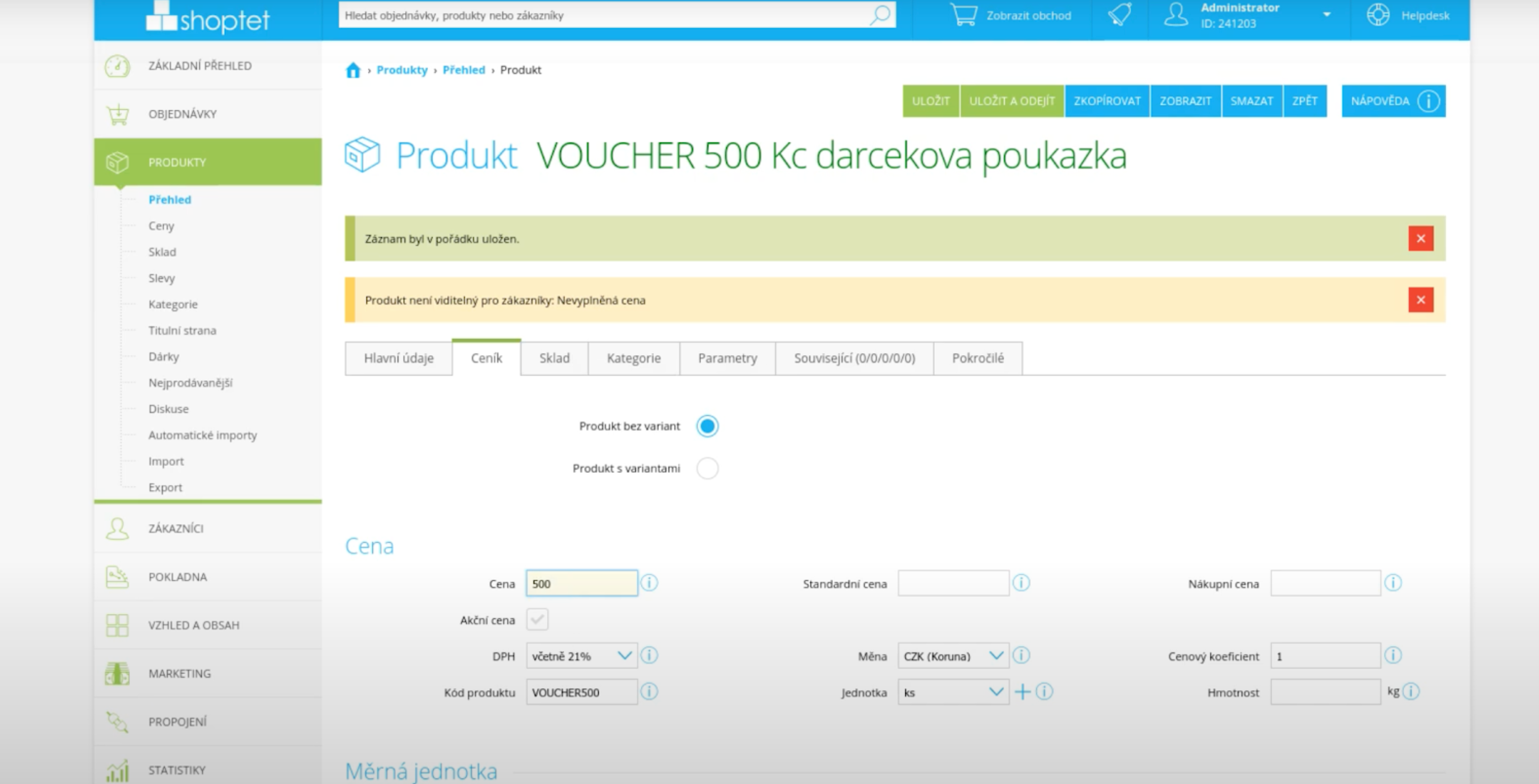Screen dimensions: 1539x784
Task: Show info for Nákupní cena field
Action: [x=1393, y=583]
